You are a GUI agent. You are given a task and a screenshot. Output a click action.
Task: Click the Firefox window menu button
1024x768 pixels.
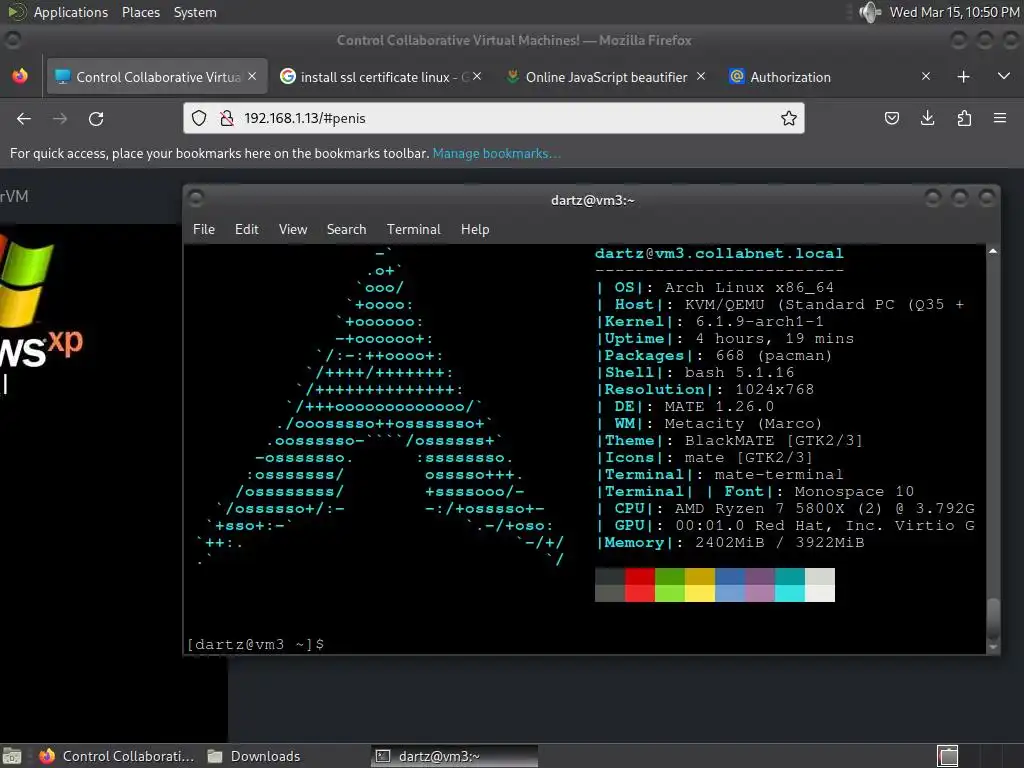(12, 40)
